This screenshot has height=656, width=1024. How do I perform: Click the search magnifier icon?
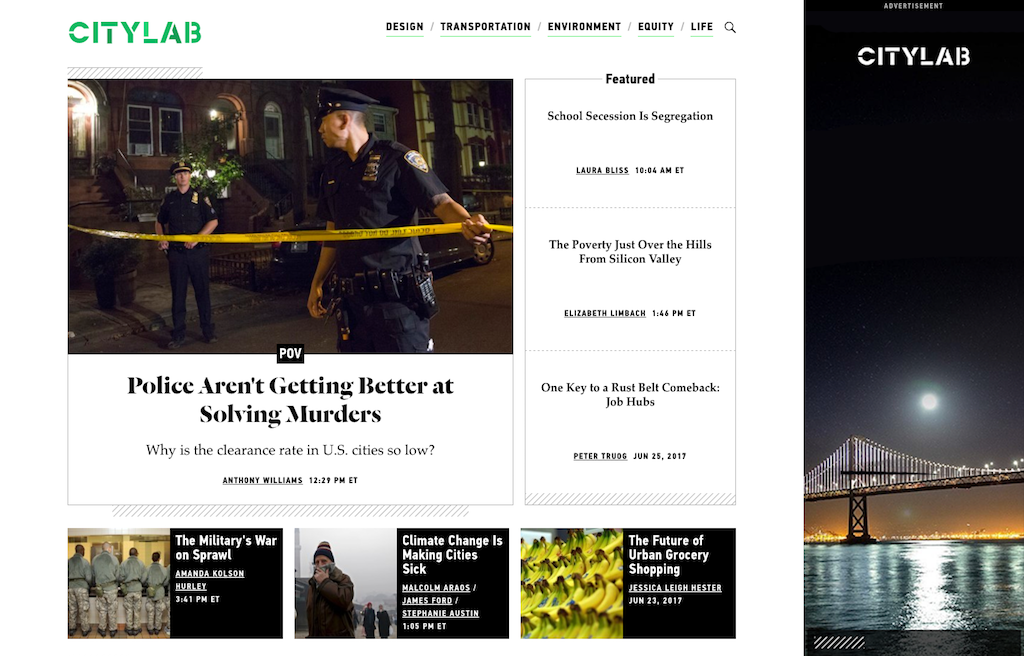pos(730,28)
